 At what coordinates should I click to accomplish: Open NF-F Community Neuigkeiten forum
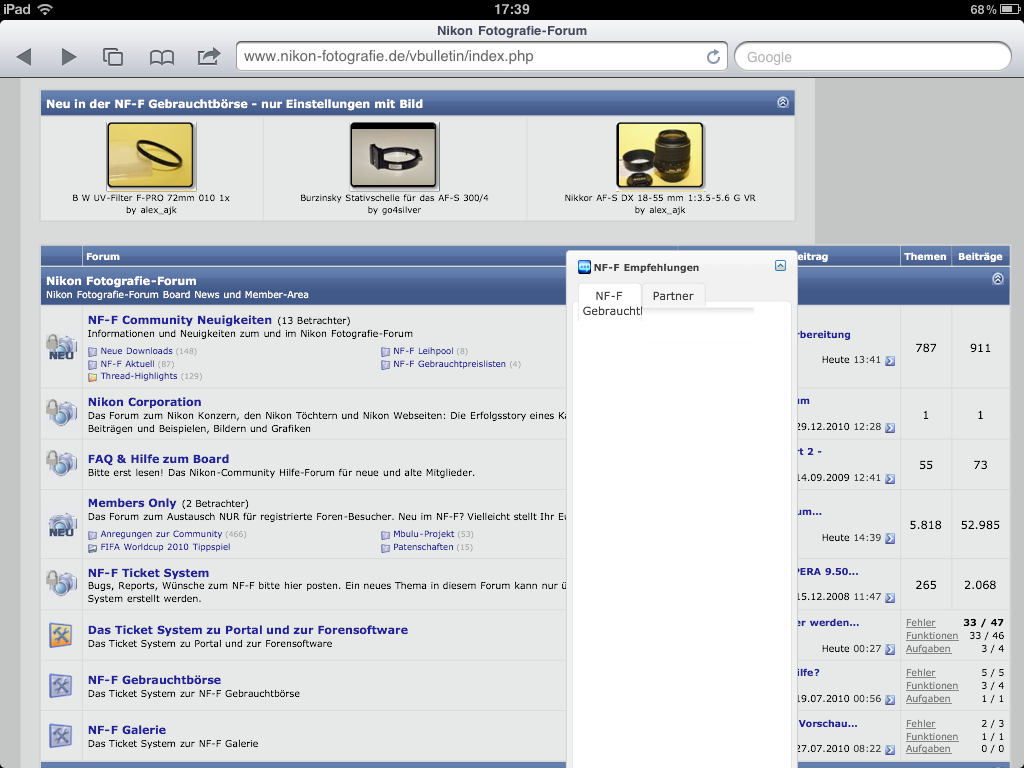(180, 320)
